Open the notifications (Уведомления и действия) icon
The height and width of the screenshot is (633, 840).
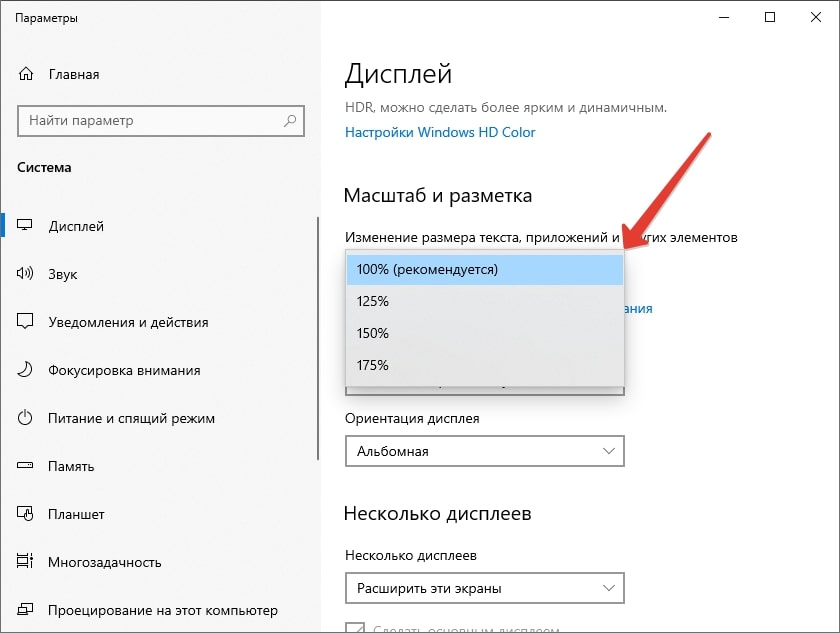(26, 322)
